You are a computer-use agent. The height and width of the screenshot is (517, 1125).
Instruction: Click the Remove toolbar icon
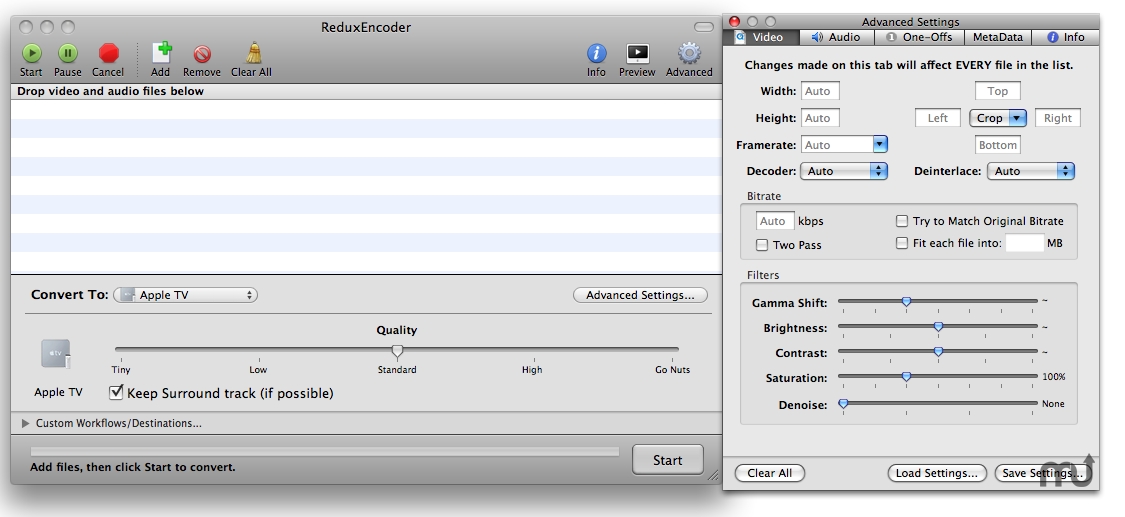pyautogui.click(x=202, y=54)
